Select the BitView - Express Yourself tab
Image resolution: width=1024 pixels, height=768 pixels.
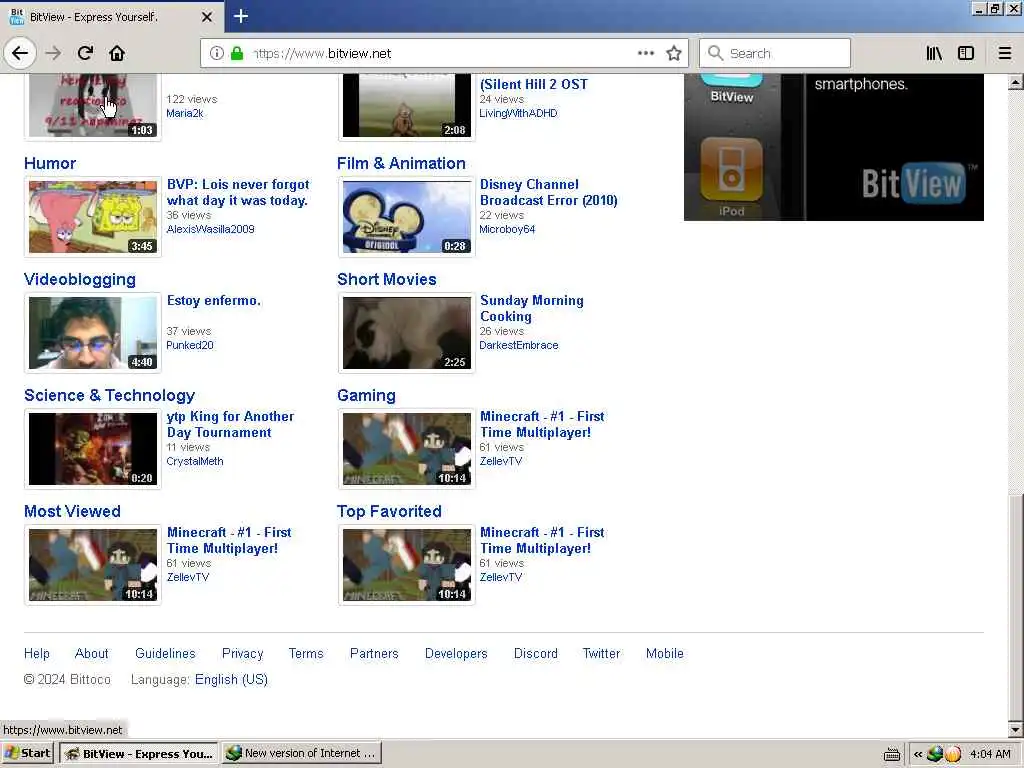click(x=111, y=17)
